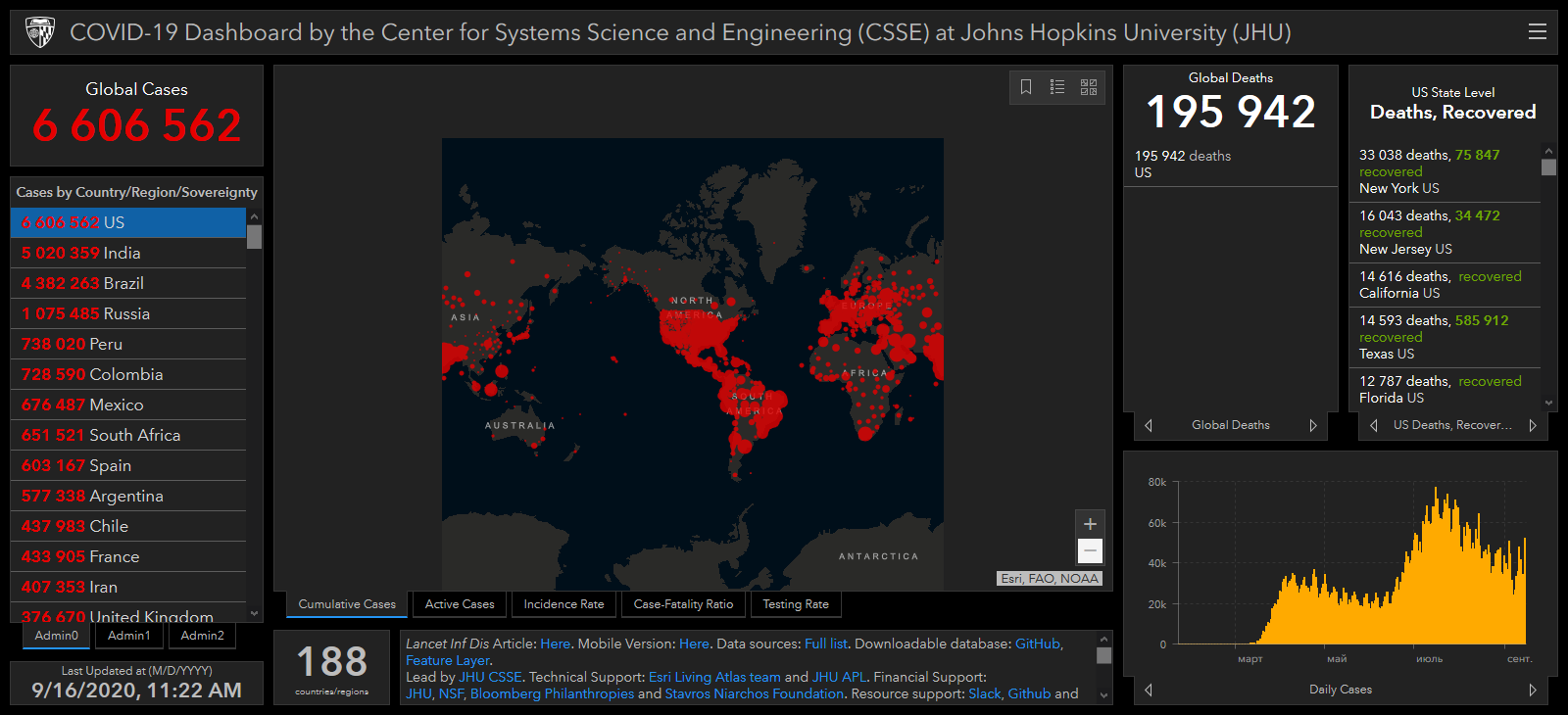
Task: Click the Johns Hopkins shield logo
Action: pos(40,32)
